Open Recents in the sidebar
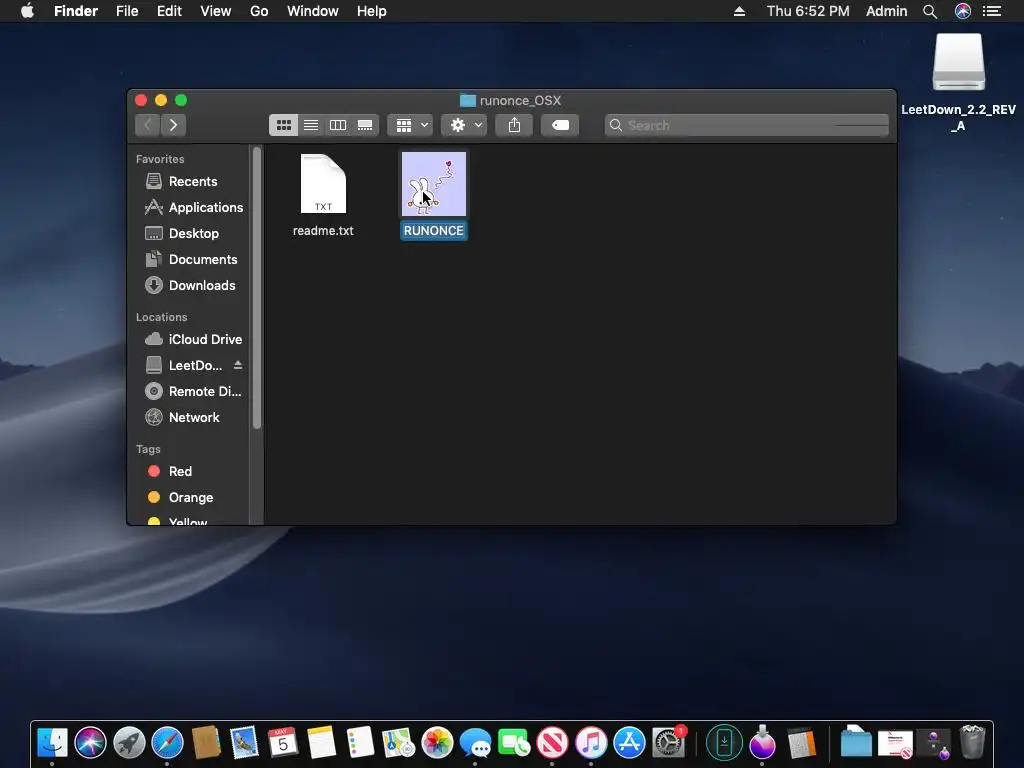 click(191, 182)
